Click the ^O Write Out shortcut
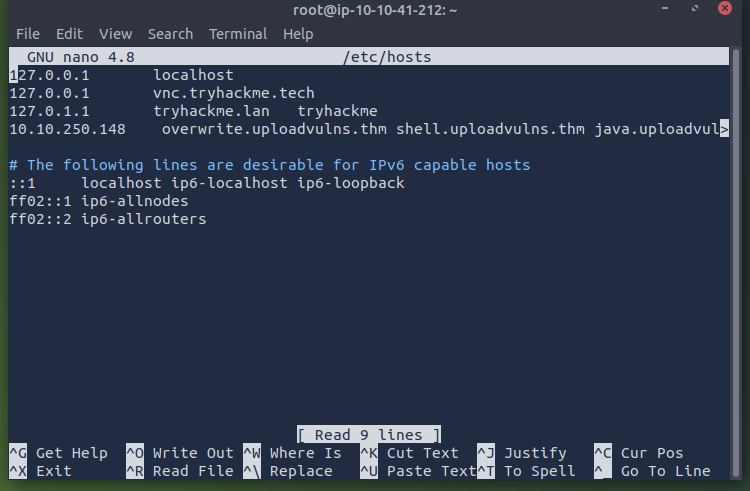750x491 pixels. tap(180, 453)
